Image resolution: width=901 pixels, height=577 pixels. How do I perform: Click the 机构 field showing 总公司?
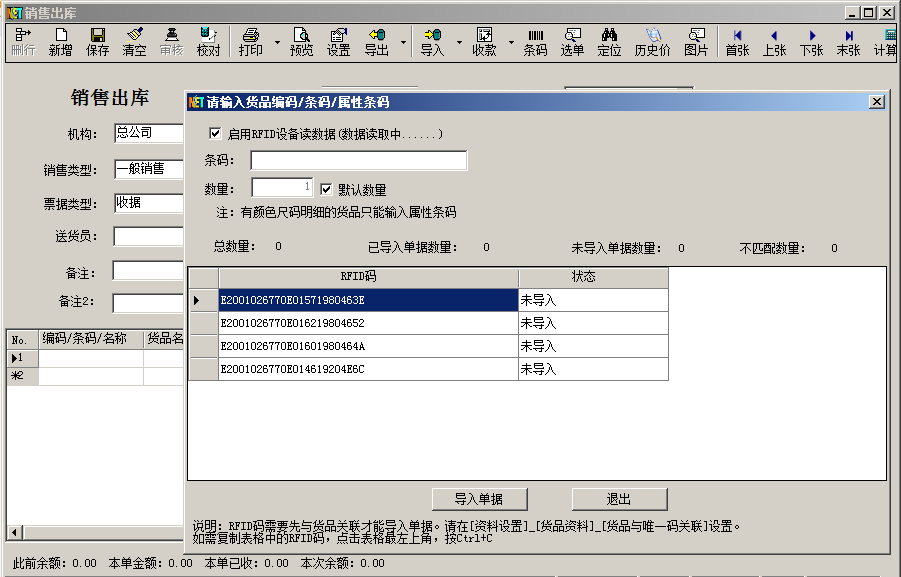148,133
